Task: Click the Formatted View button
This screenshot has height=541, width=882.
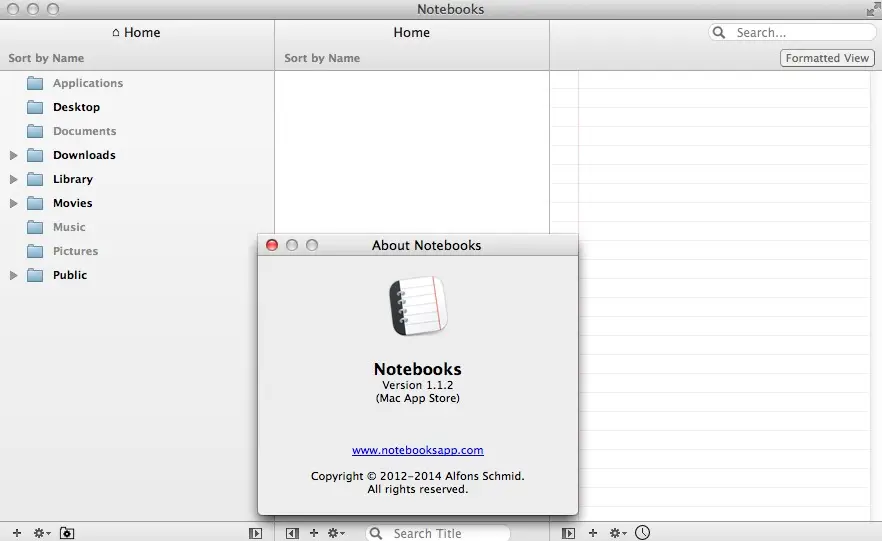Action: pos(827,58)
